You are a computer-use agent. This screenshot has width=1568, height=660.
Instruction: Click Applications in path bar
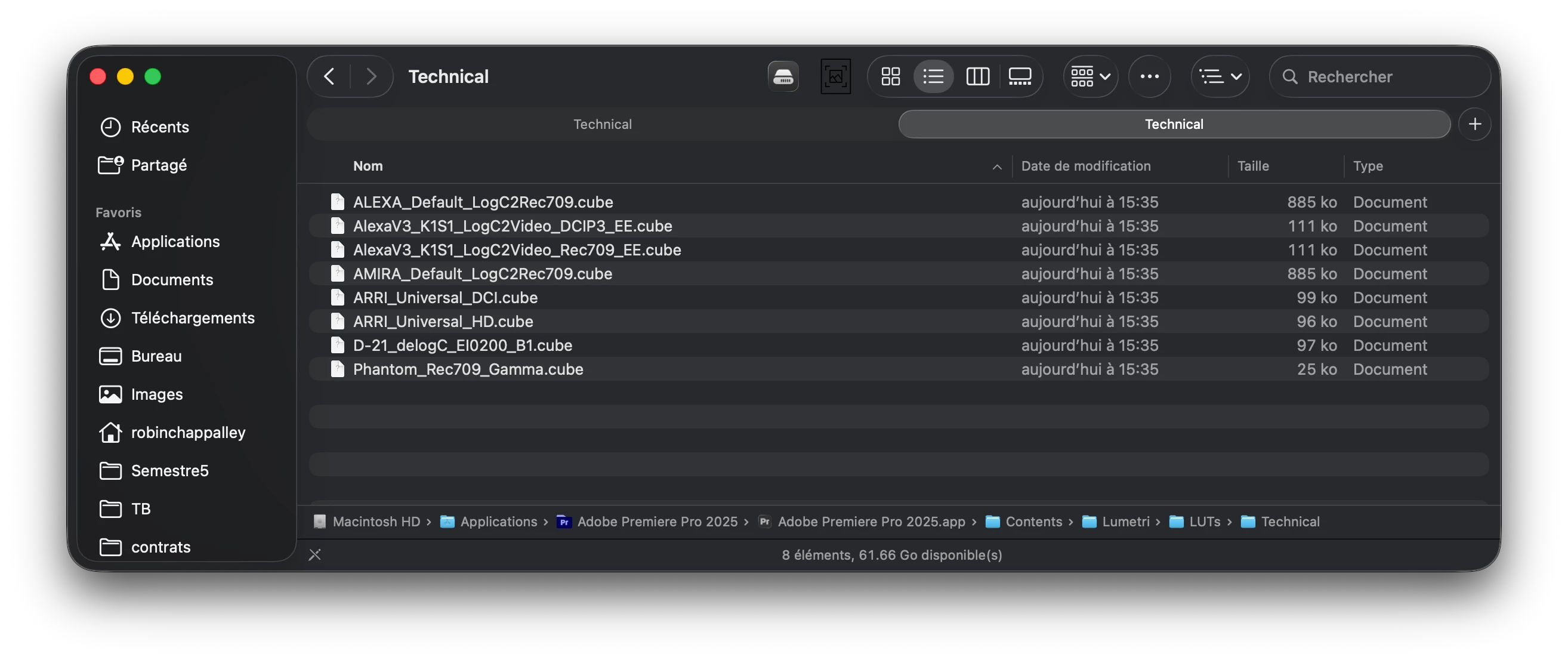(x=489, y=522)
